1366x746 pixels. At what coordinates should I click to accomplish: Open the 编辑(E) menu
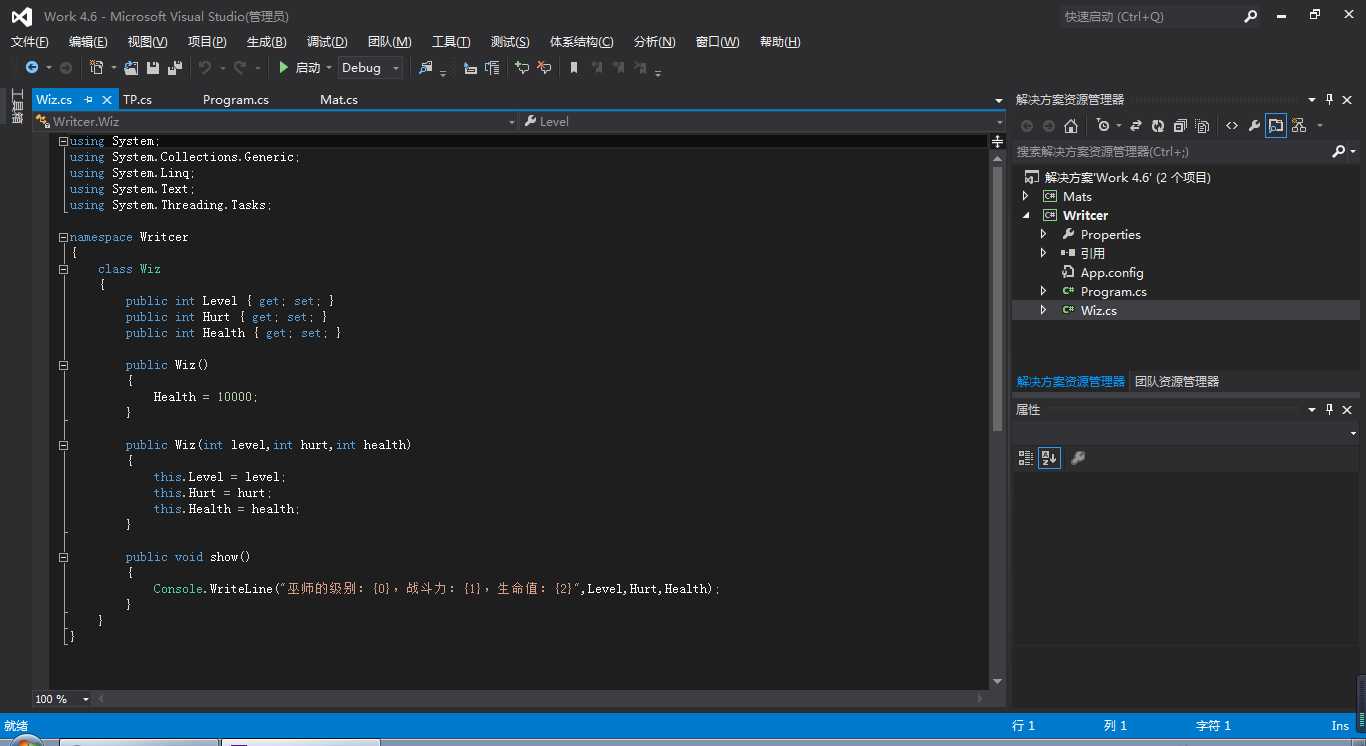88,42
